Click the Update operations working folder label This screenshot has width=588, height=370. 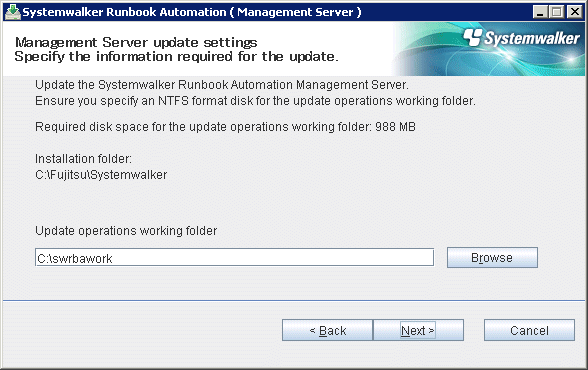click(x=126, y=231)
